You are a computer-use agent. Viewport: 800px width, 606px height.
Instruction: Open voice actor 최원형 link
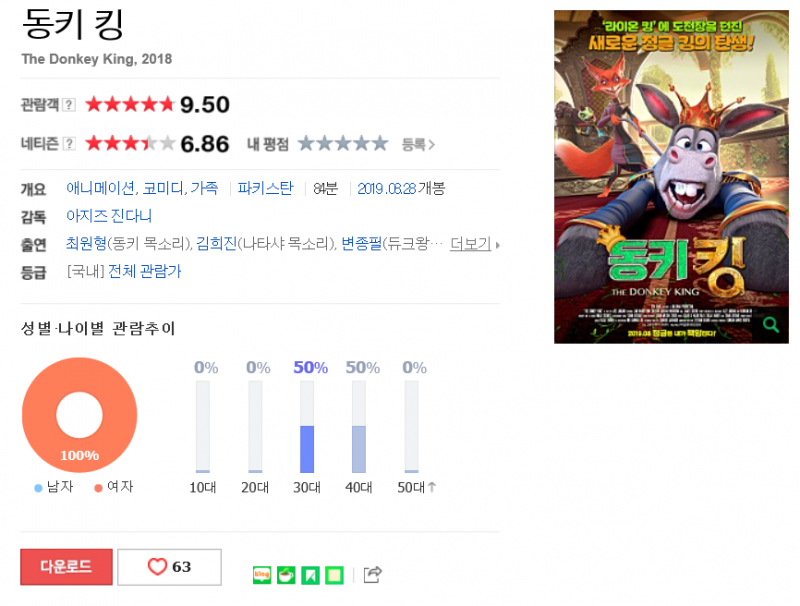[x=86, y=243]
